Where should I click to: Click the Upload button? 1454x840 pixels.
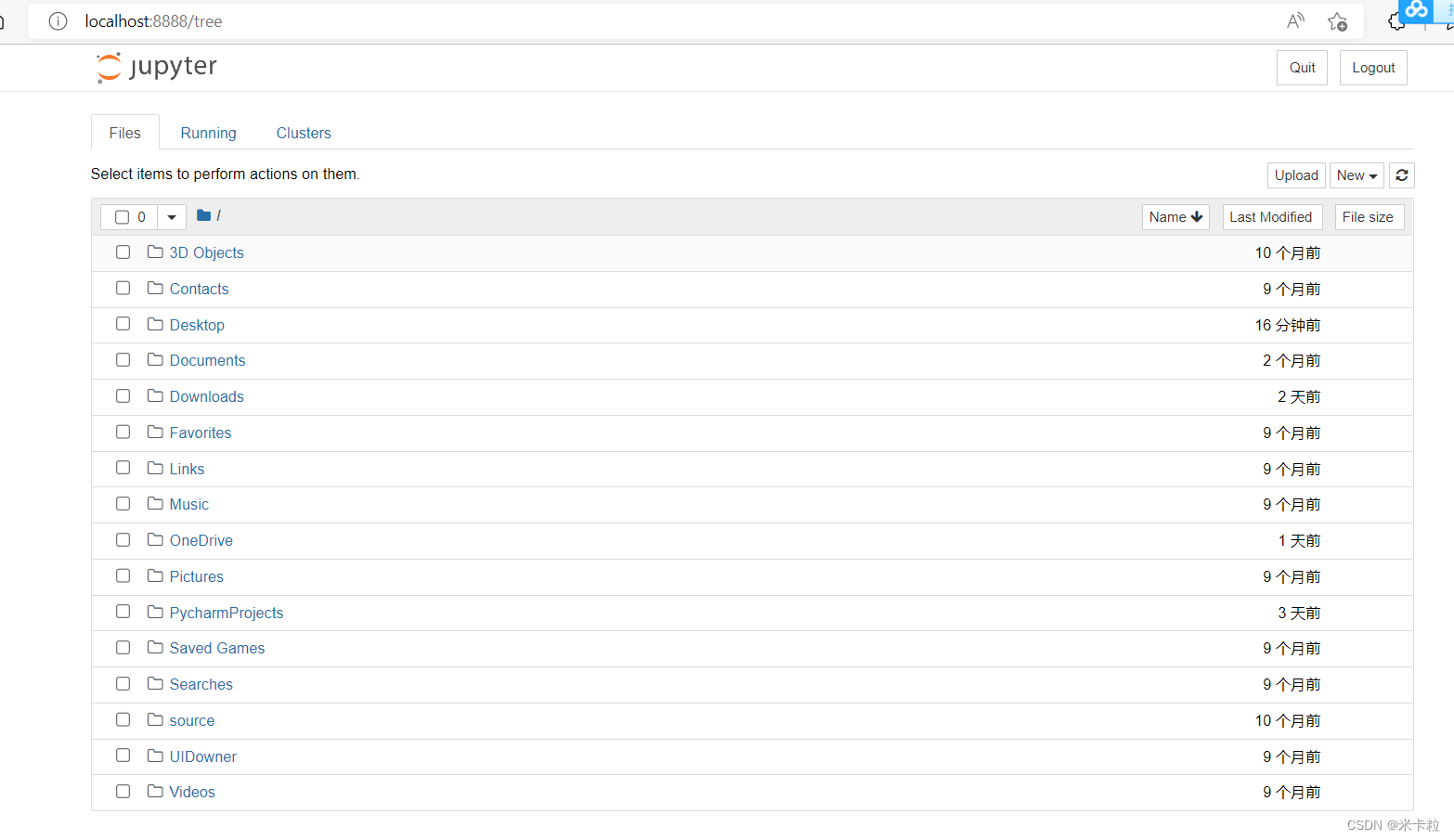[x=1296, y=175]
